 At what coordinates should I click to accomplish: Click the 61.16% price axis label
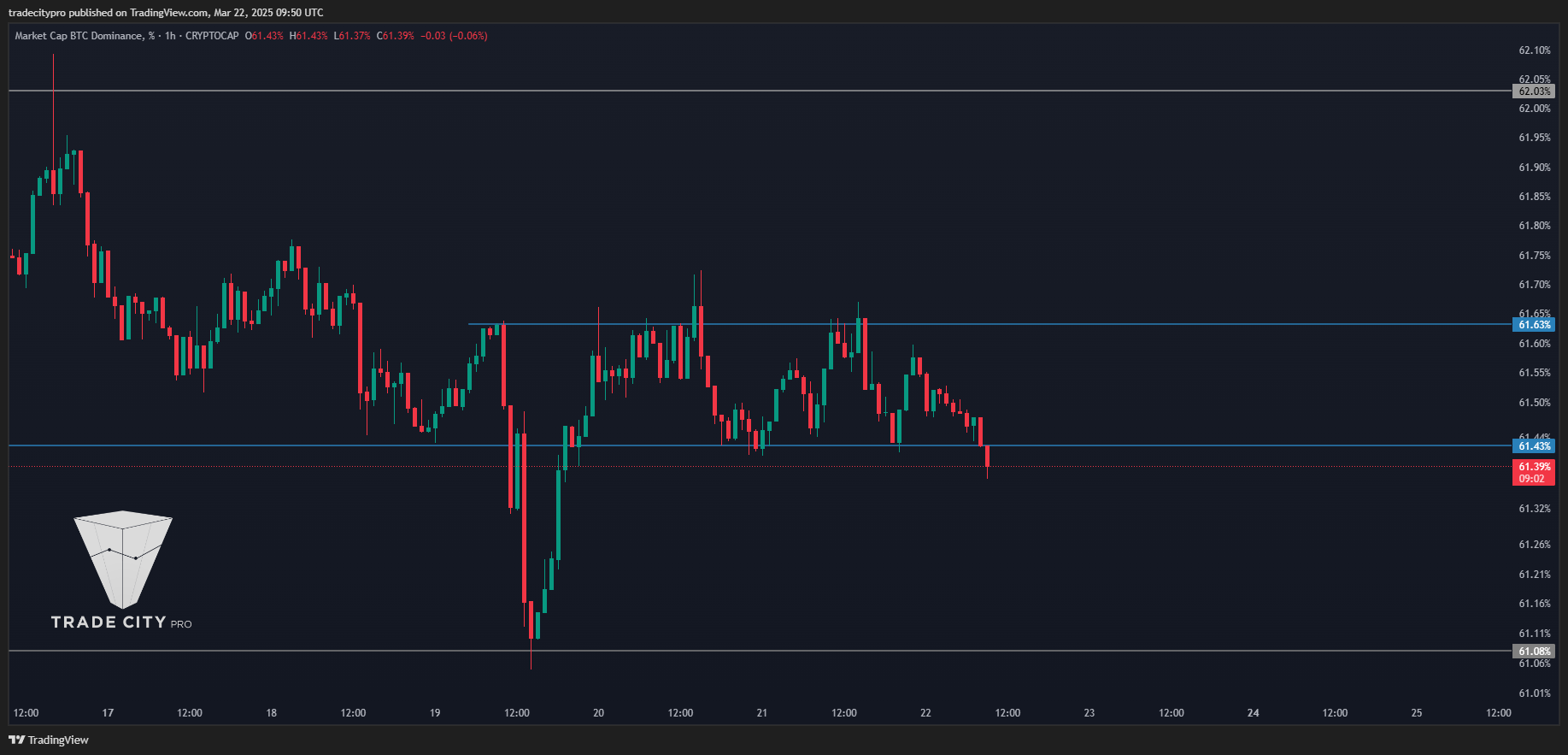click(x=1535, y=604)
